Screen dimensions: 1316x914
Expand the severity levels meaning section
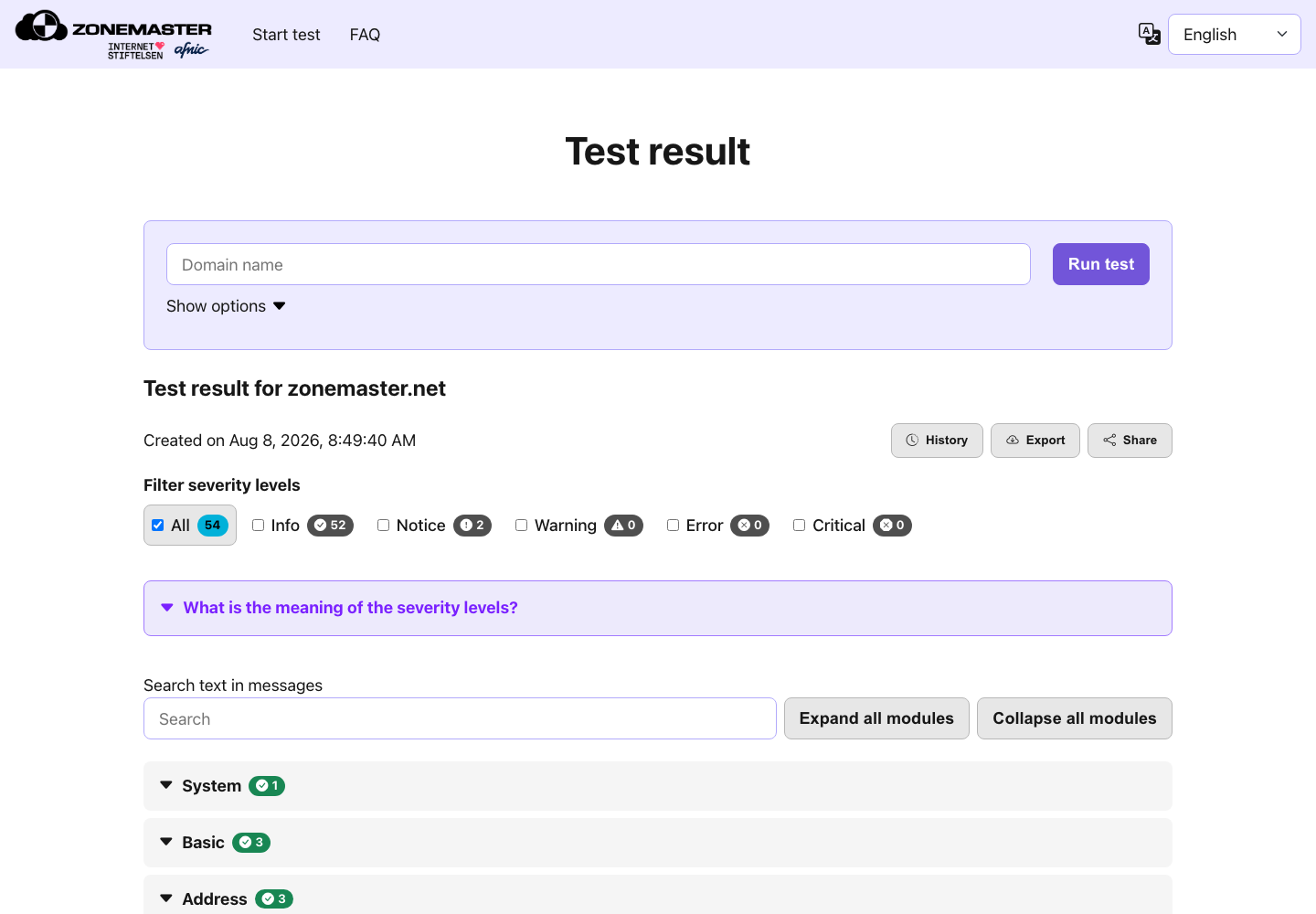coord(657,609)
